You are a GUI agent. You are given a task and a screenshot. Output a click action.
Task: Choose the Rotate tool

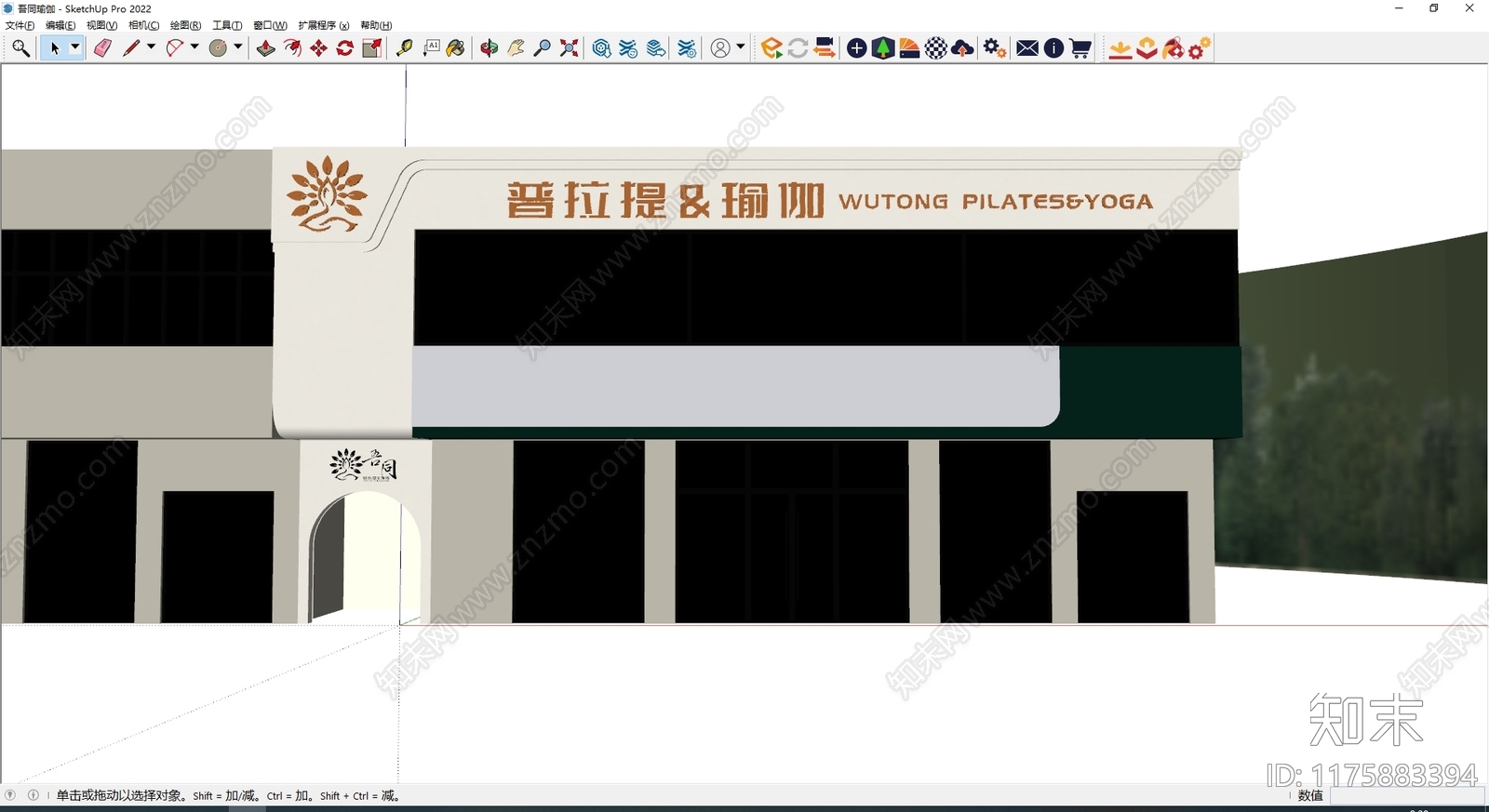(x=344, y=48)
